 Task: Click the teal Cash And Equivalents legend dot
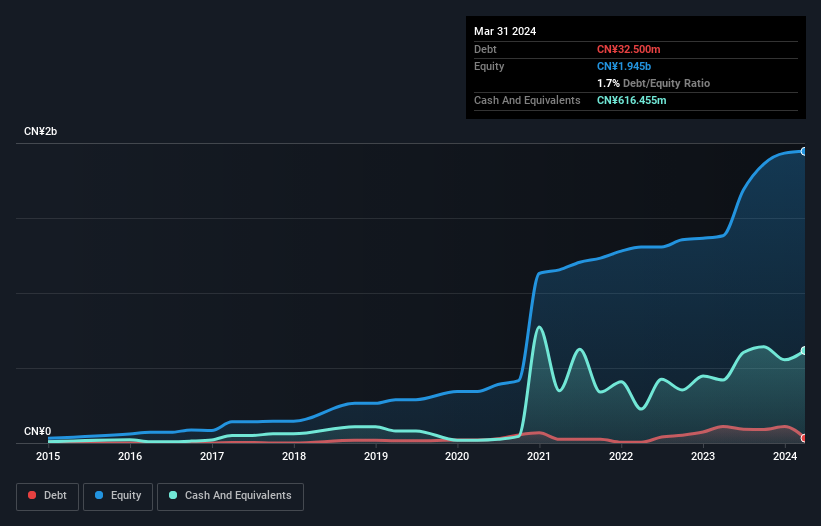(x=173, y=495)
